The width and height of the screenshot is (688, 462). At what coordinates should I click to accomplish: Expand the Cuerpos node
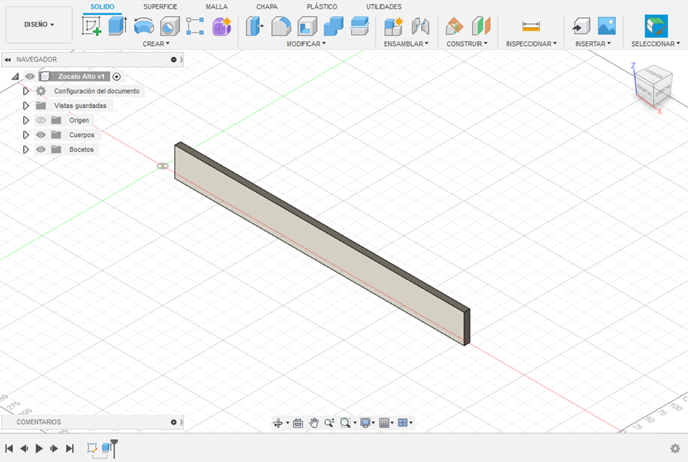point(26,135)
